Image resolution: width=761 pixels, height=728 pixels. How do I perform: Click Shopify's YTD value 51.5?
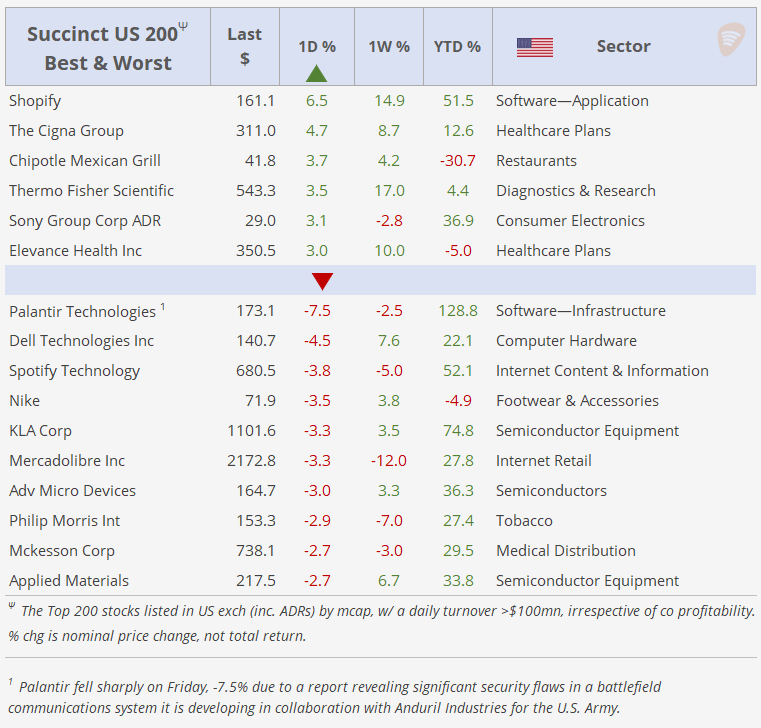click(x=458, y=101)
